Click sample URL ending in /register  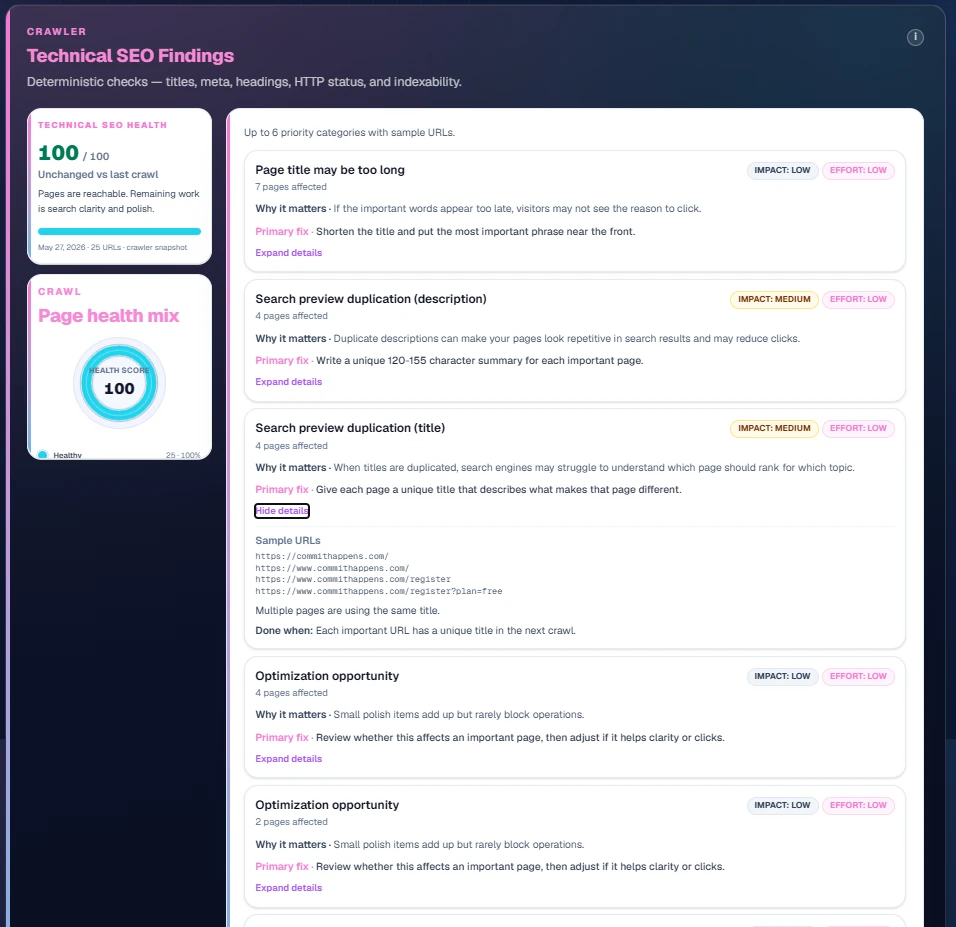pyautogui.click(x=353, y=579)
